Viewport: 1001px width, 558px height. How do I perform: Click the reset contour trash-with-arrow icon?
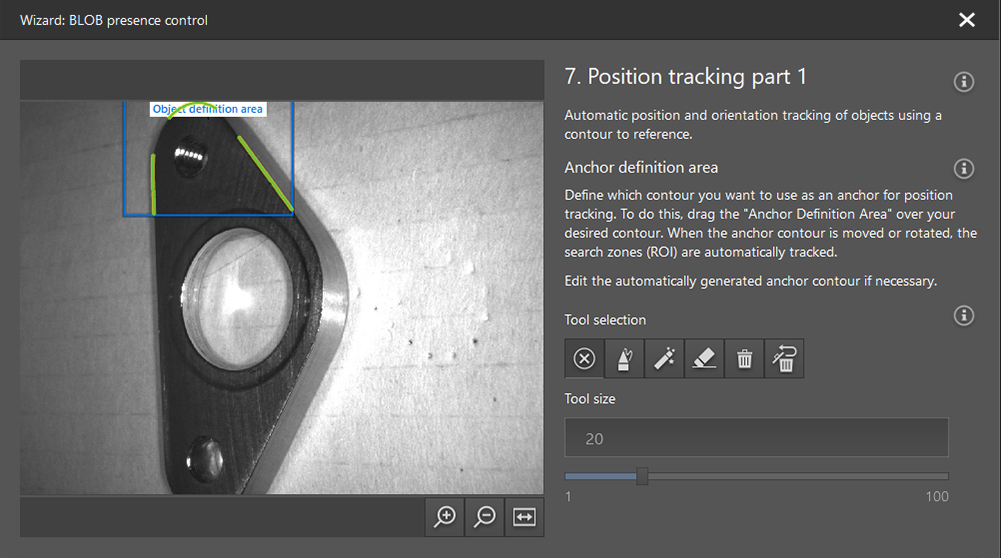pyautogui.click(x=784, y=358)
